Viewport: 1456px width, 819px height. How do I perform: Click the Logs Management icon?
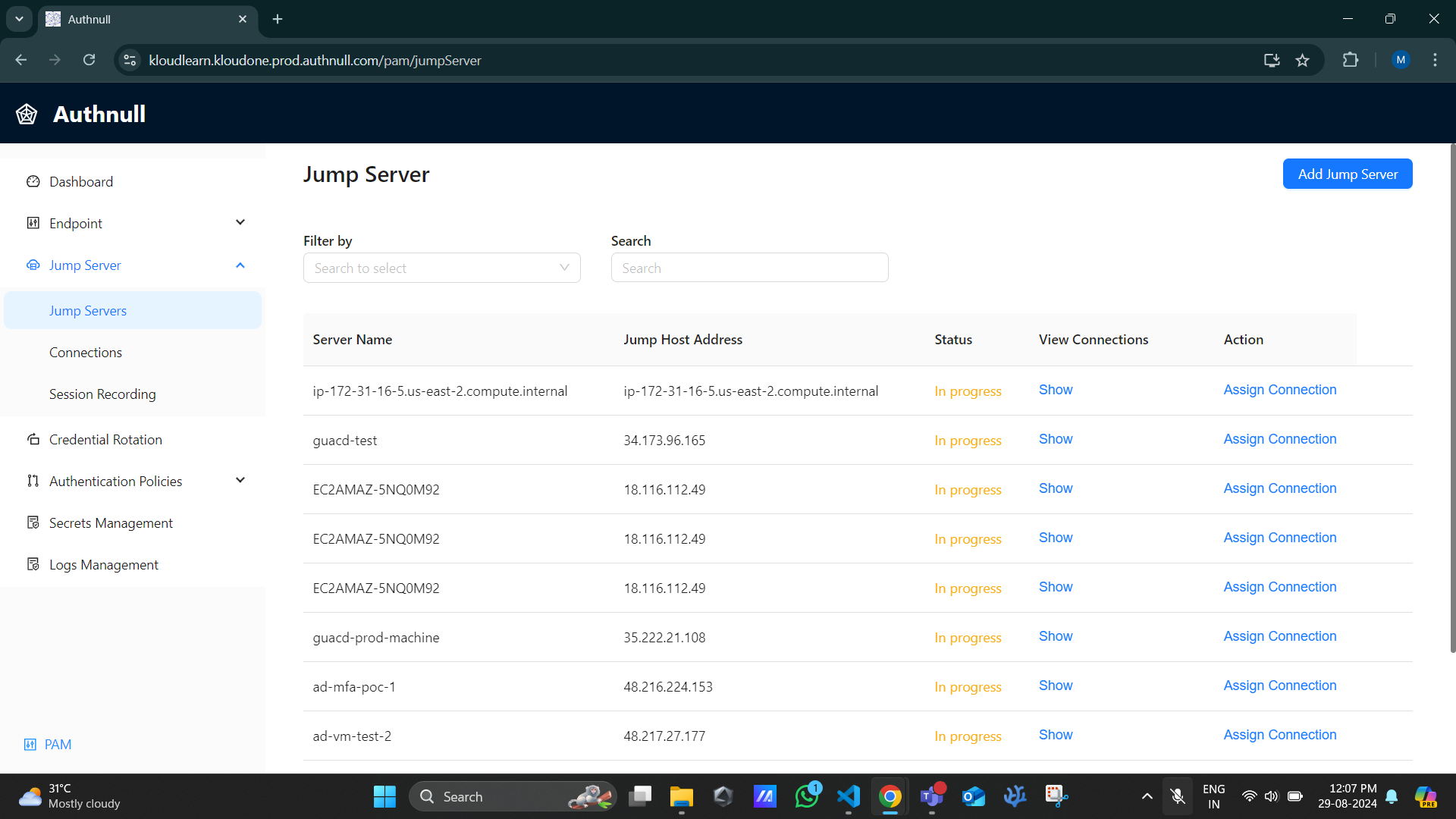[32, 564]
